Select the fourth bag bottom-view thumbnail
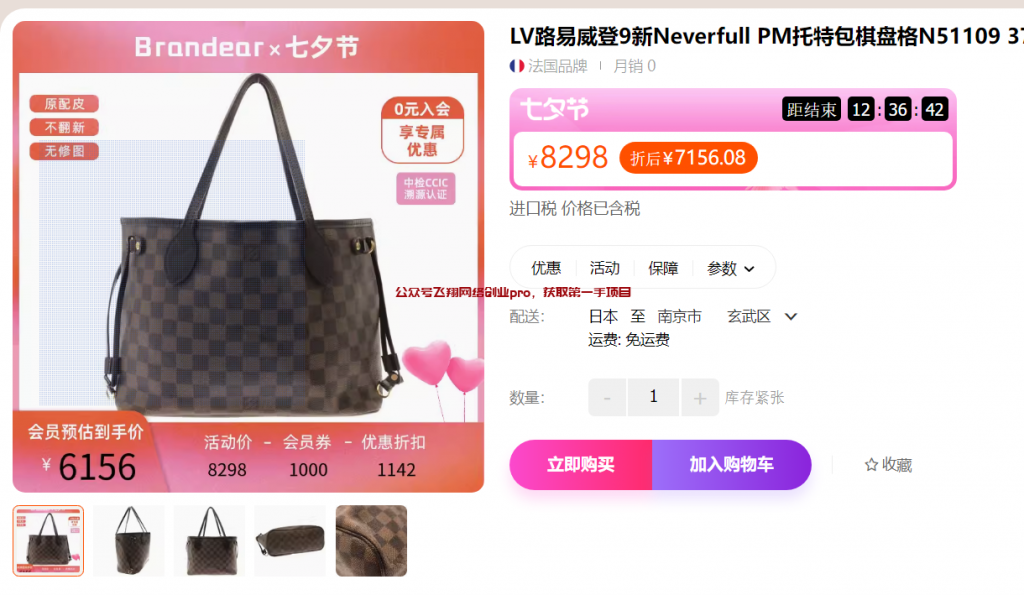 point(290,541)
